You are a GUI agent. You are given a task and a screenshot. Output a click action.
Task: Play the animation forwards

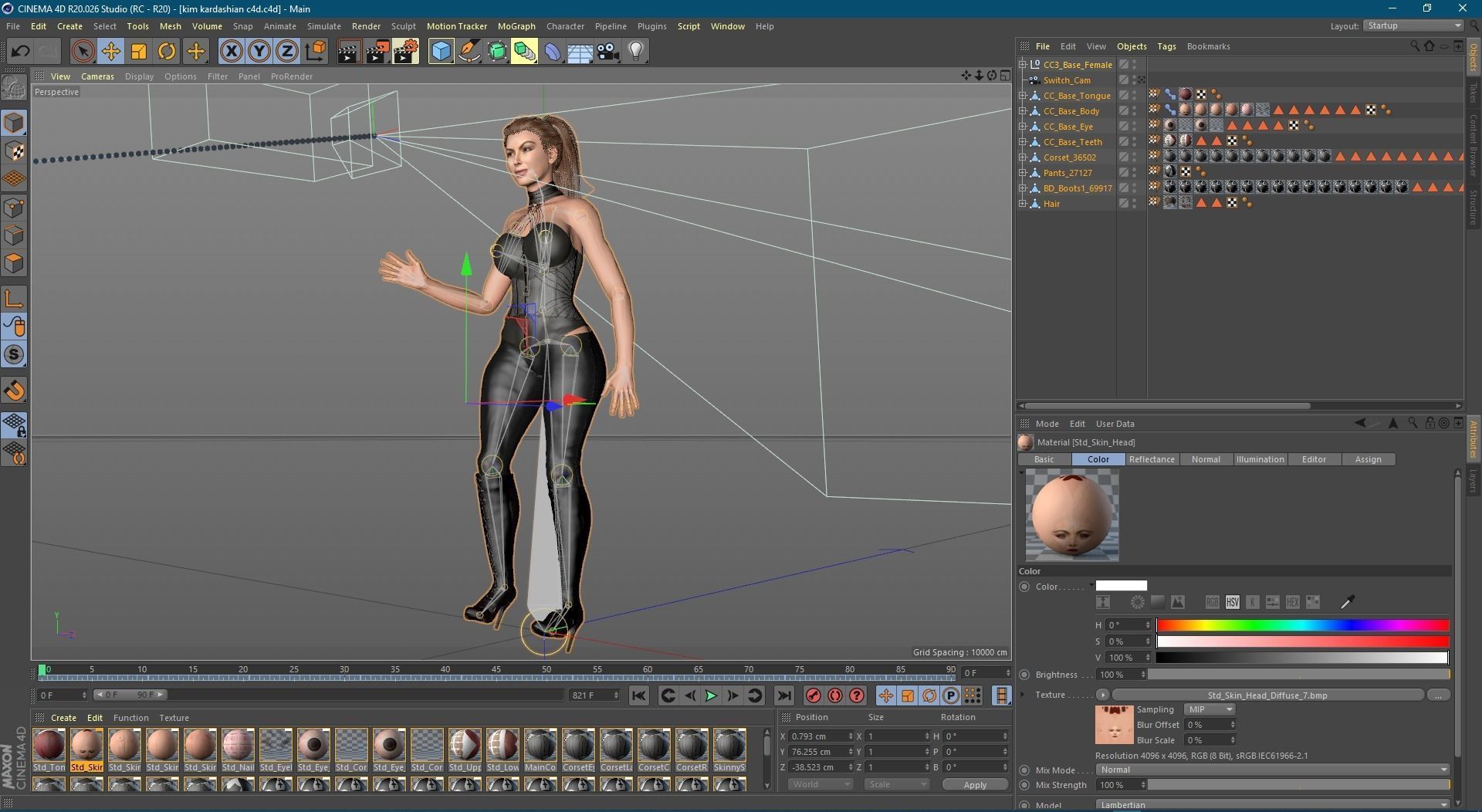pyautogui.click(x=711, y=695)
